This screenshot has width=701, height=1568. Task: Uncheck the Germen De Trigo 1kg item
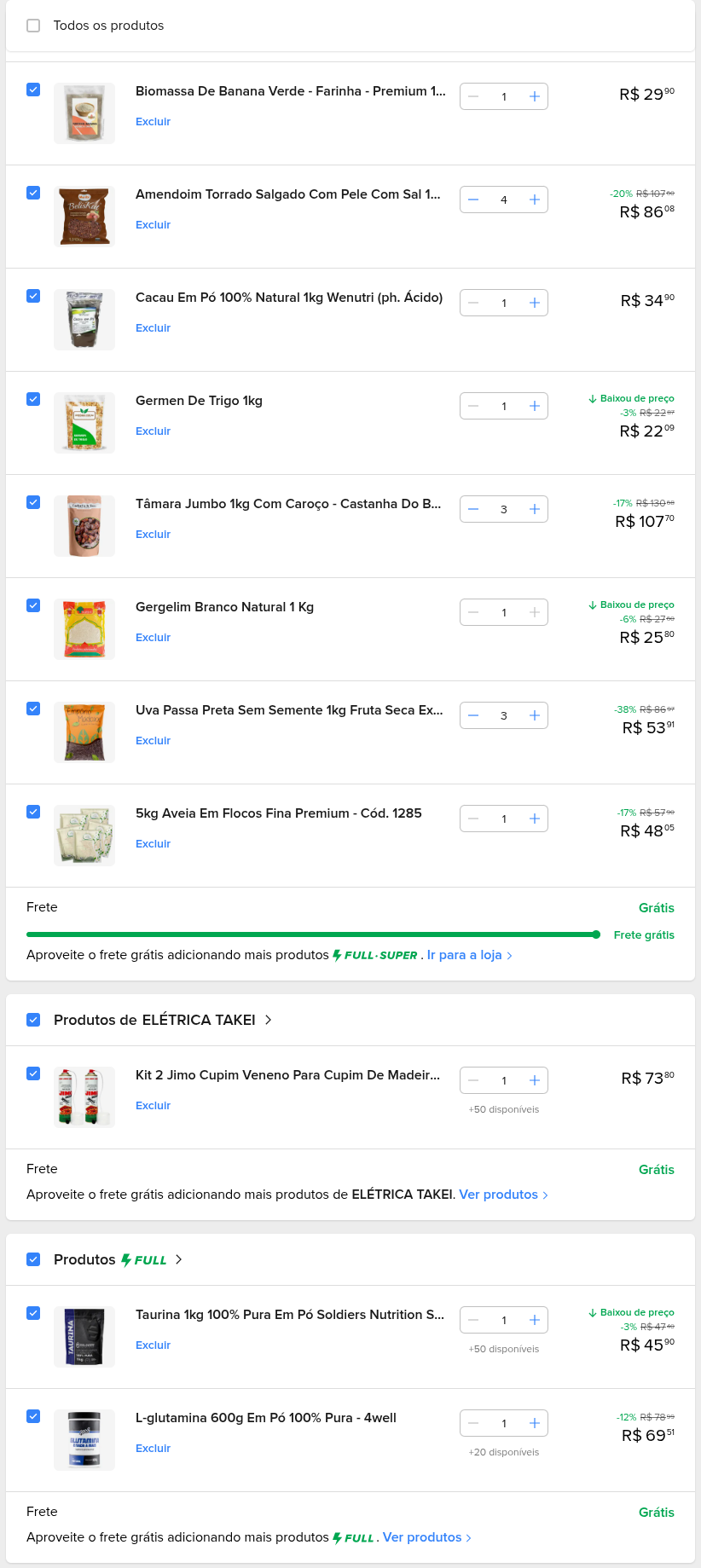[33, 399]
